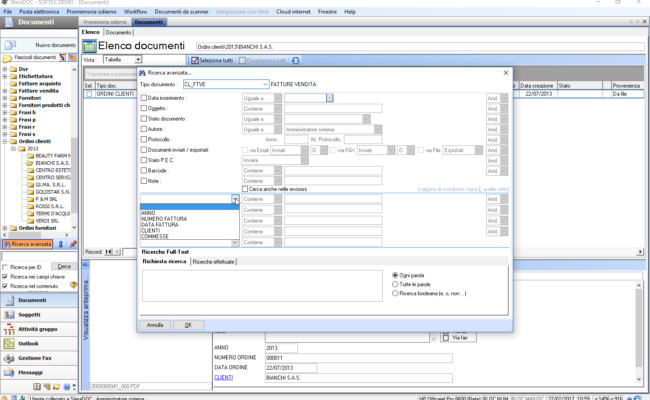The width and height of the screenshot is (650, 400).
Task: Click the binoculars icon in the Ricerca avanzata title
Action: [142, 73]
